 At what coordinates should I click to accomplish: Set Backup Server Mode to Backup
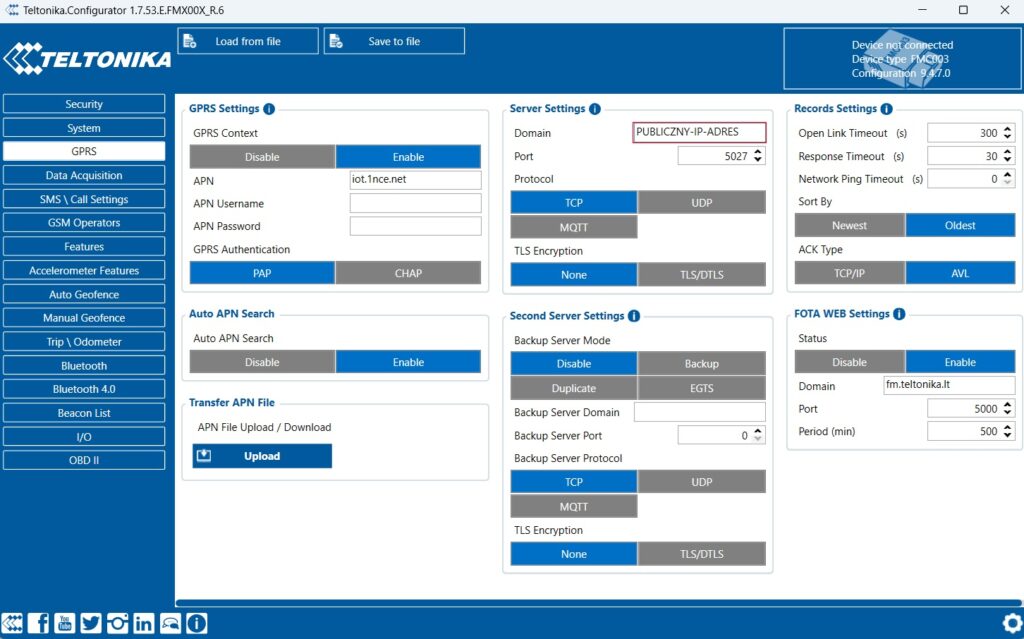click(x=701, y=363)
